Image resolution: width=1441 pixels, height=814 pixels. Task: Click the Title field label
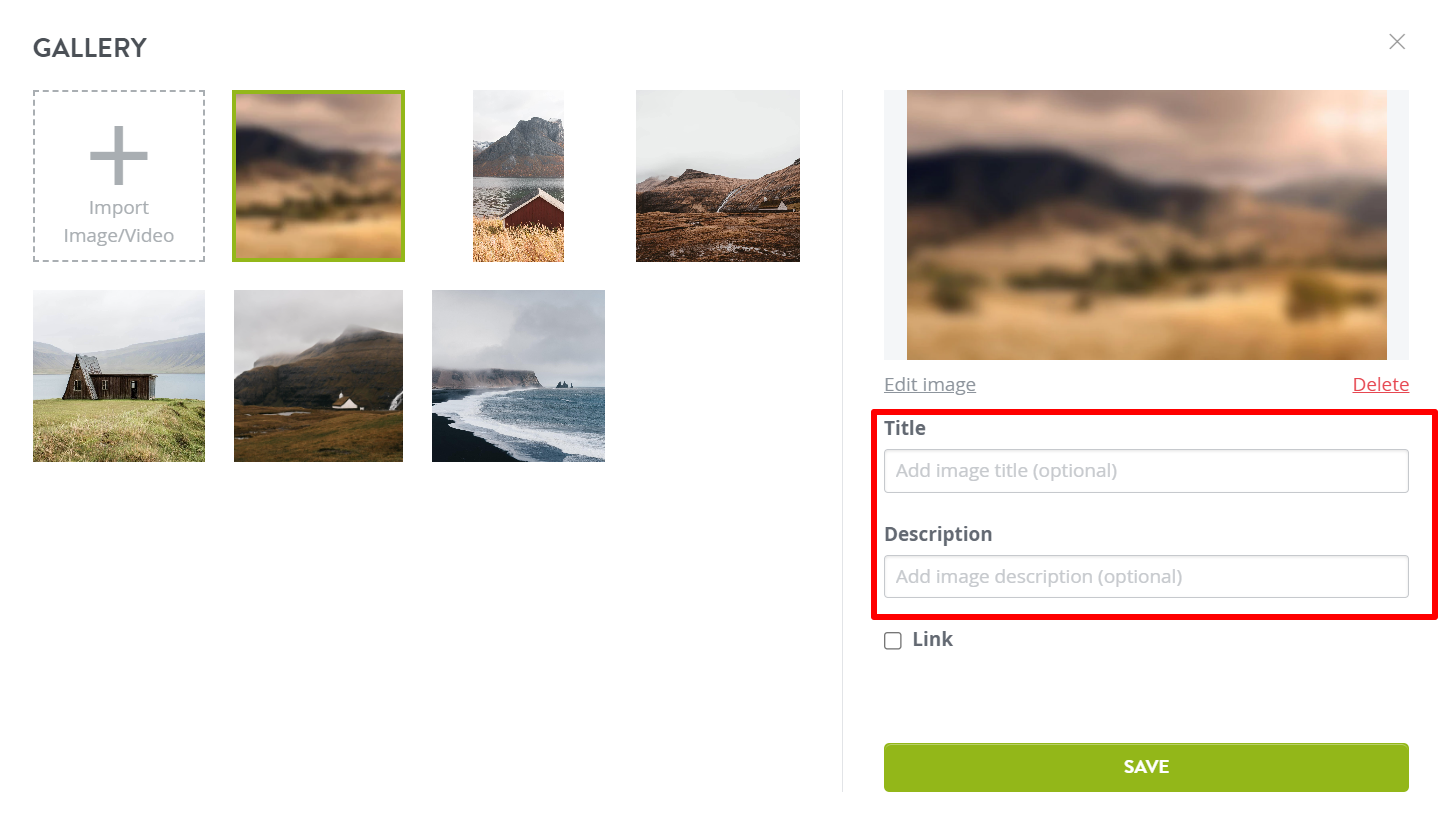tap(905, 429)
